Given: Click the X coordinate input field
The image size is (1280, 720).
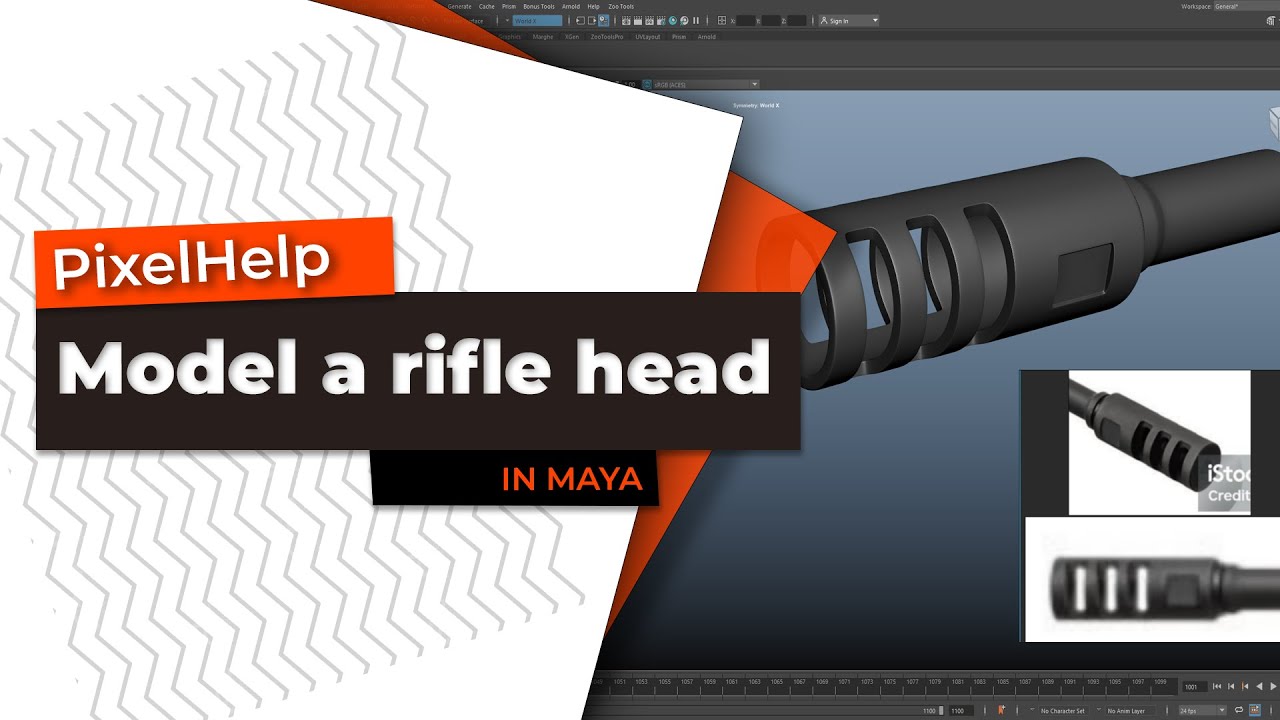Looking at the screenshot, I should coord(745,21).
